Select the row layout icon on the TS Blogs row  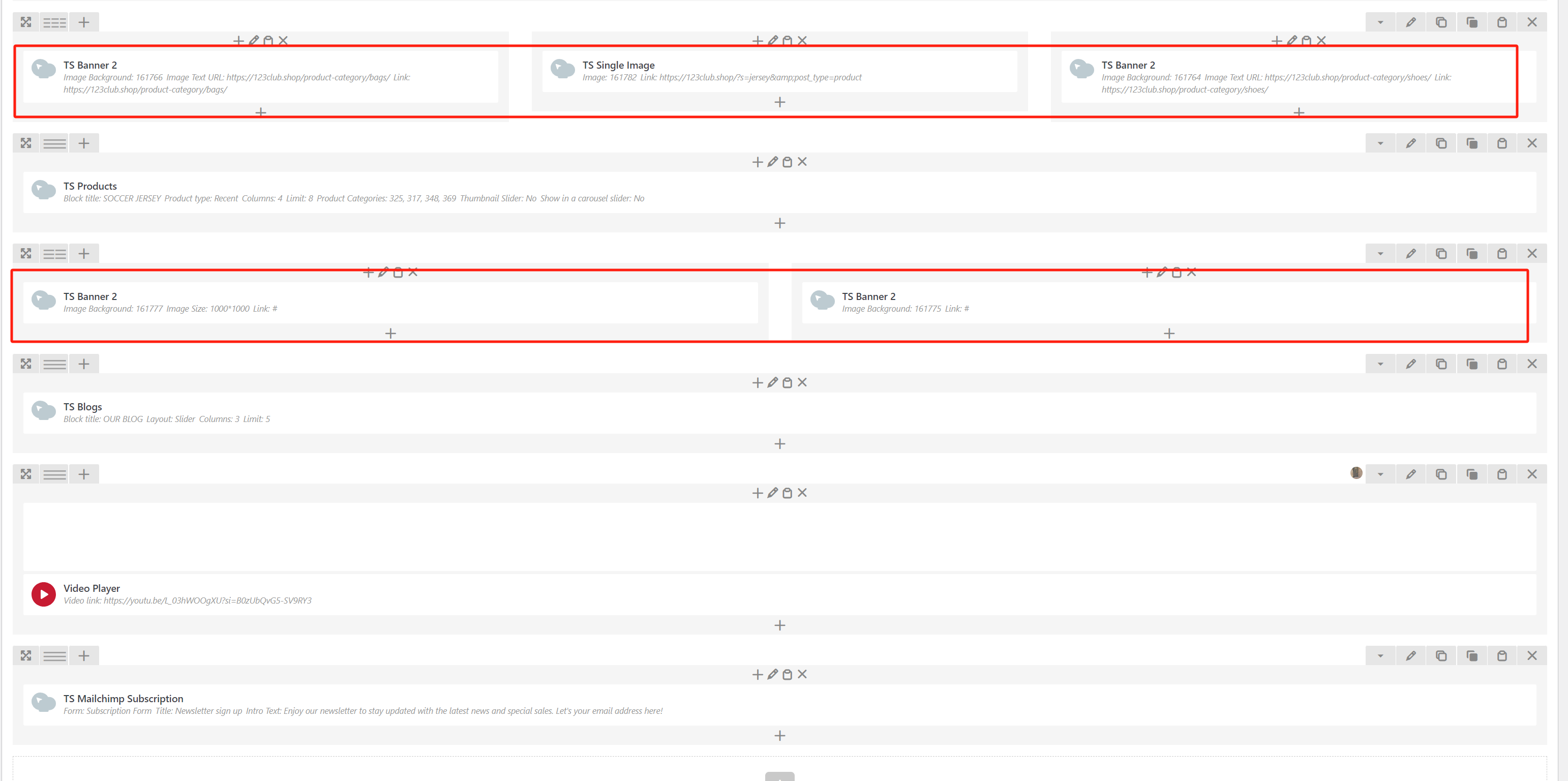(55, 363)
